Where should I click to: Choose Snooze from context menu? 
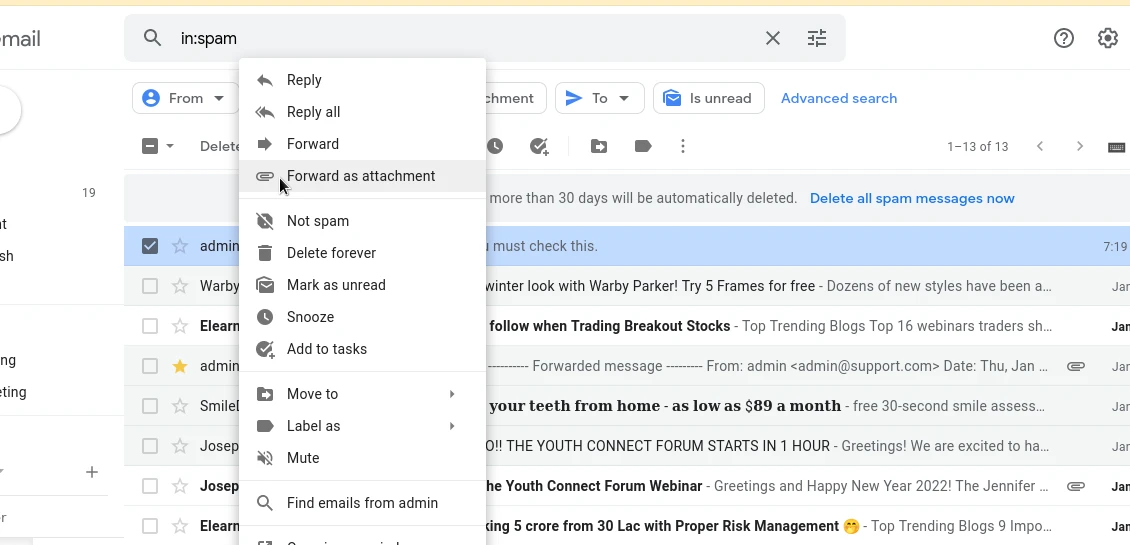pyautogui.click(x=362, y=316)
